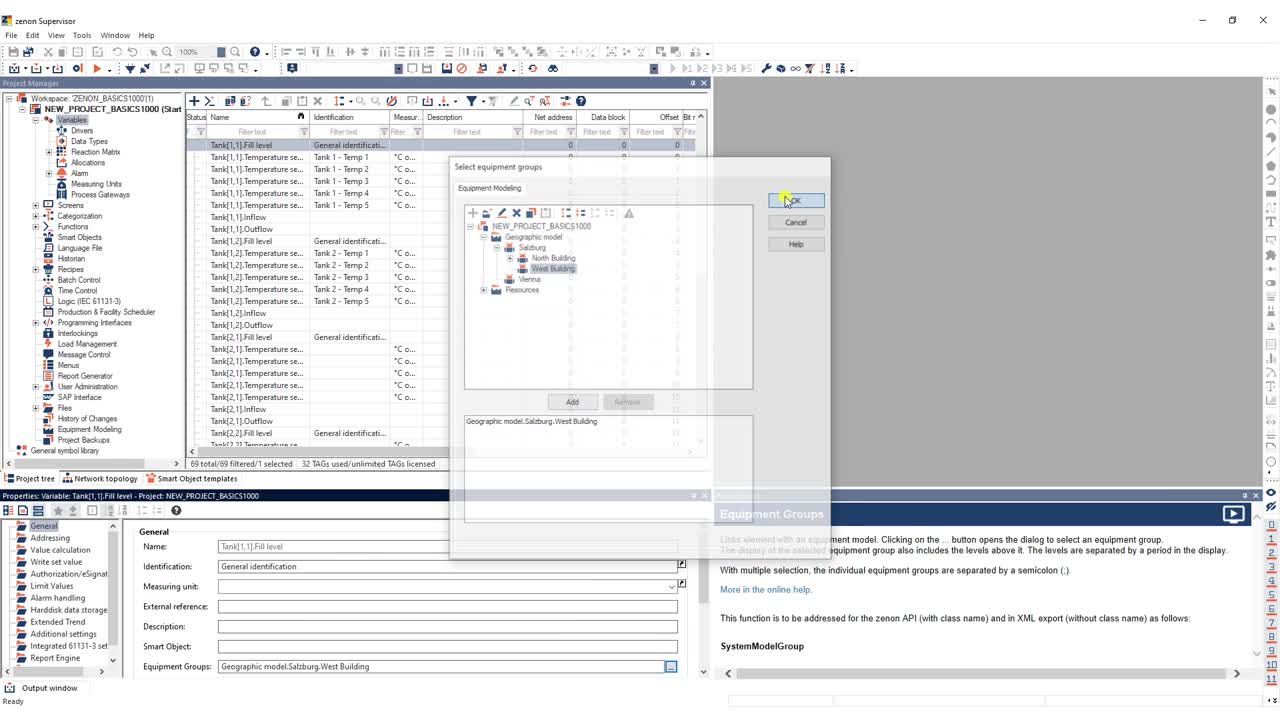Collapse all nodes icon in dialog toolbar
Viewport: 1280px width, 720px height.
click(x=580, y=213)
